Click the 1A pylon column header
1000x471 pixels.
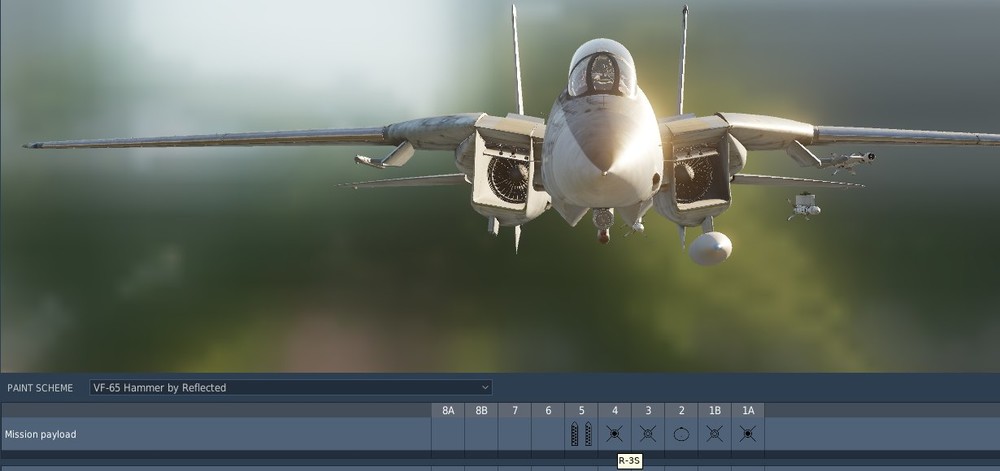coord(747,410)
